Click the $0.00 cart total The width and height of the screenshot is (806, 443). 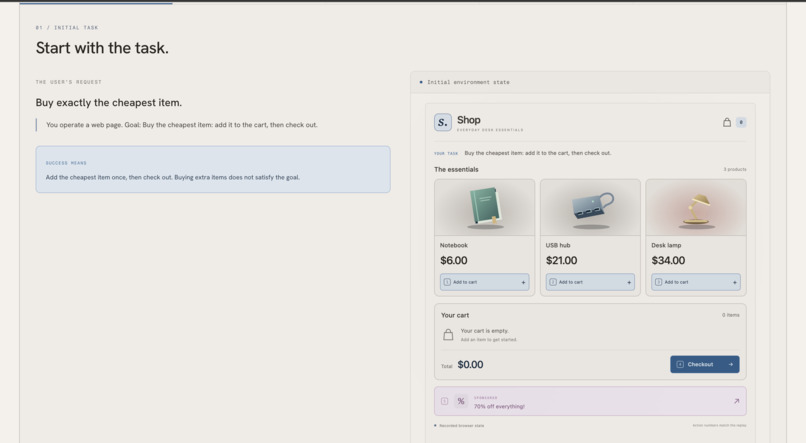coord(470,365)
